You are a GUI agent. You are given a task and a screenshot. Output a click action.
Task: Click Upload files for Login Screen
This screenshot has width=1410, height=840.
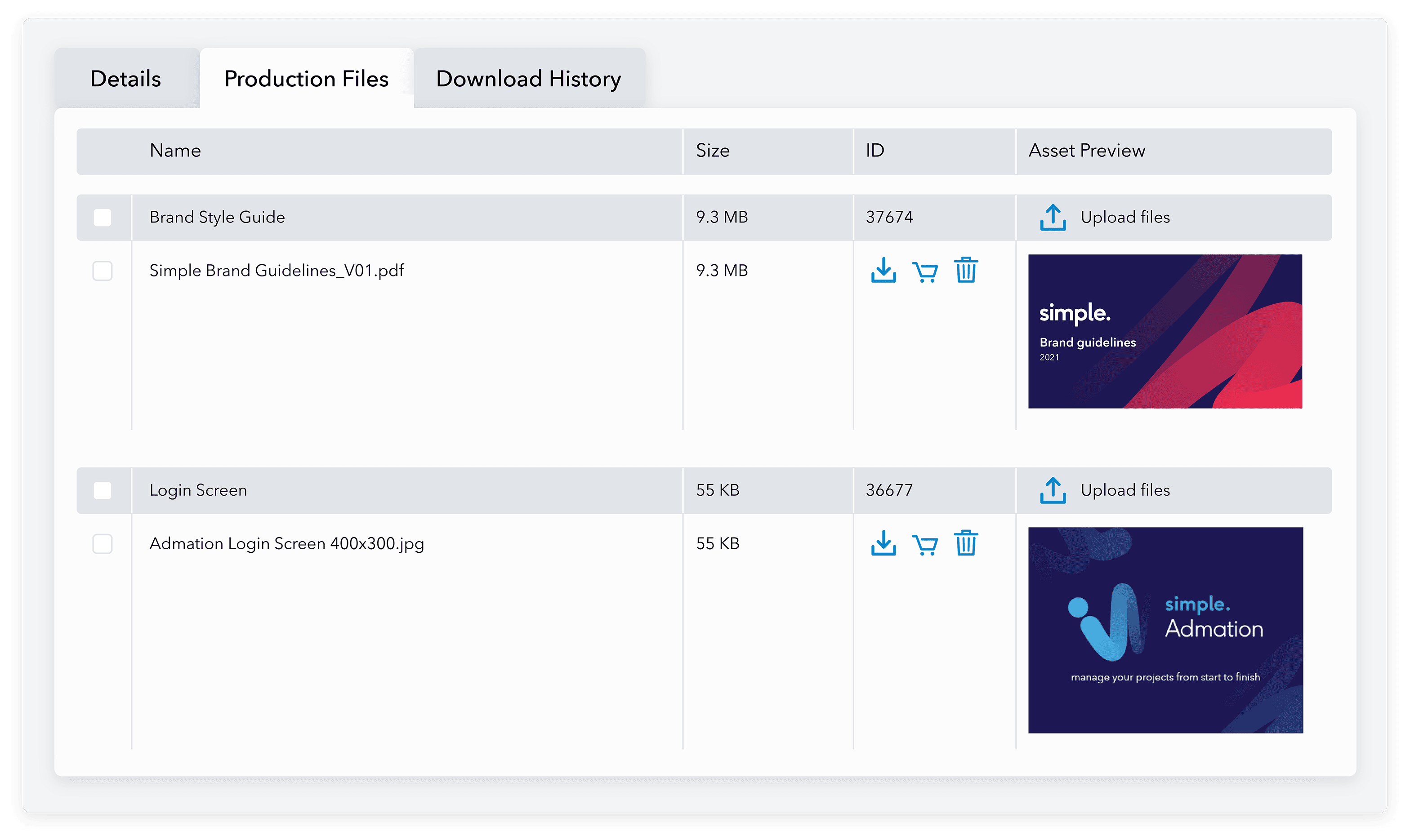click(x=1126, y=490)
